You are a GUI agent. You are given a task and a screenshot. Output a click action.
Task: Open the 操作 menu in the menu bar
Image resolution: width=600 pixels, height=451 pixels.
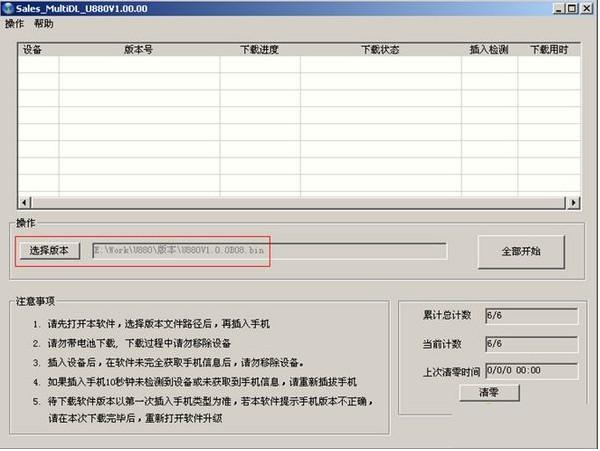pyautogui.click(x=14, y=24)
